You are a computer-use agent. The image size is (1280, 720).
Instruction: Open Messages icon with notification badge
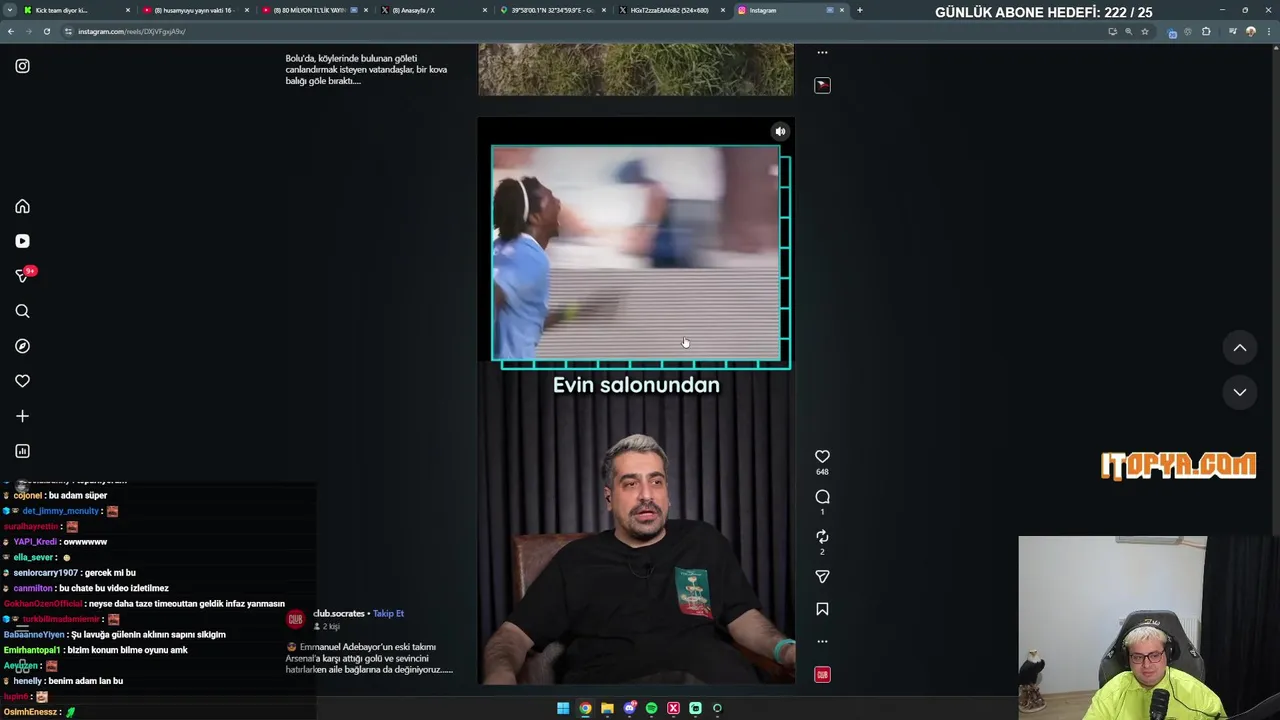click(24, 275)
